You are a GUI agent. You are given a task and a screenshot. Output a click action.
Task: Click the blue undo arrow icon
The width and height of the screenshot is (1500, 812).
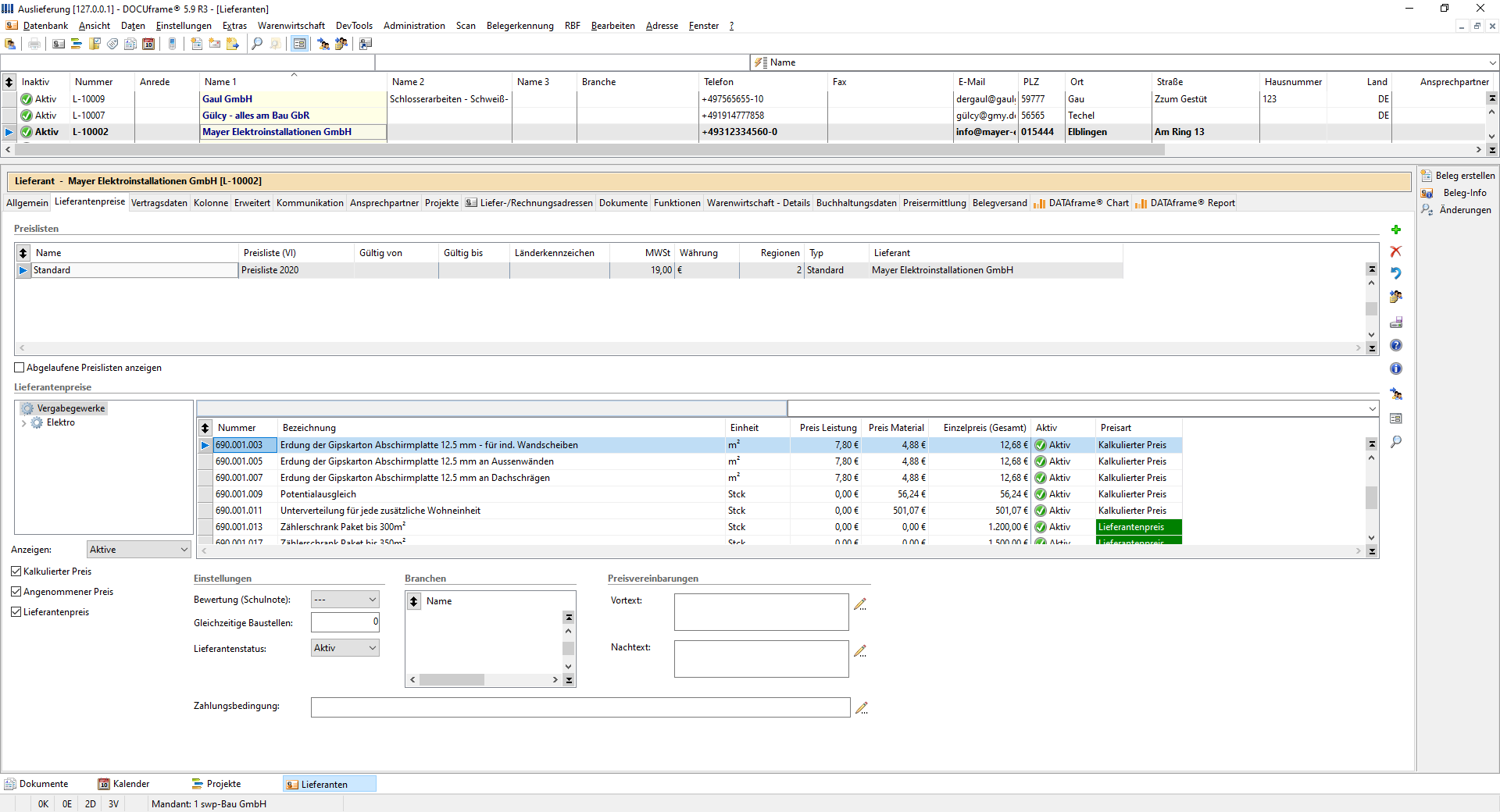(x=1396, y=273)
